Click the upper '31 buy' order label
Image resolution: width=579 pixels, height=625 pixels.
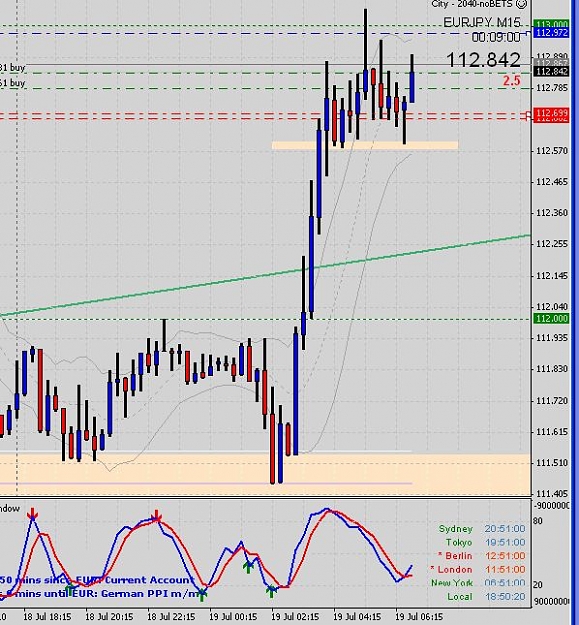(x=12, y=68)
